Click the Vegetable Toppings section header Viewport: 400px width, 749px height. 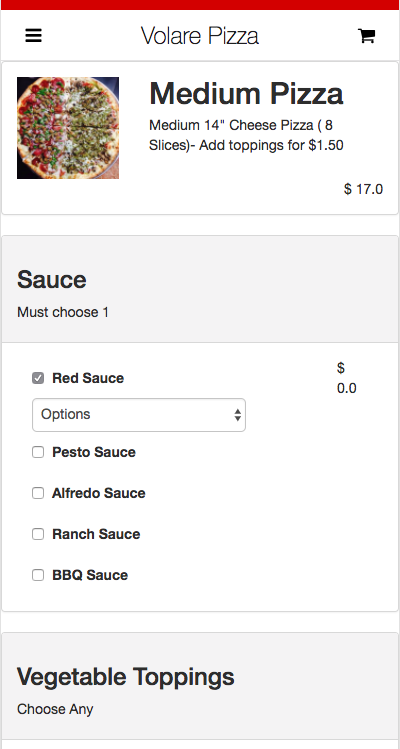pyautogui.click(x=126, y=677)
